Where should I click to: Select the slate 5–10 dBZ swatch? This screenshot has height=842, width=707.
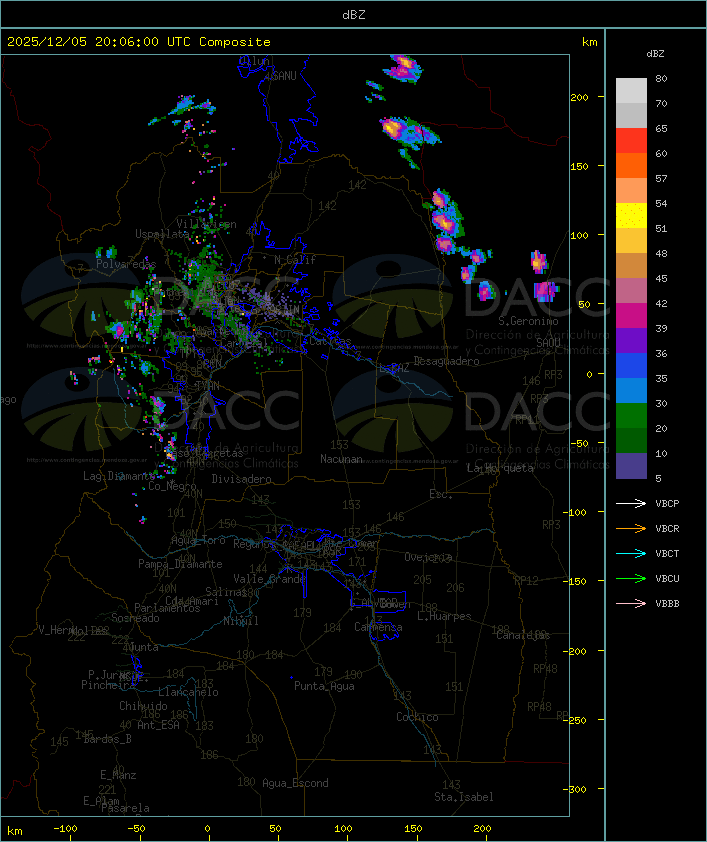(631, 466)
